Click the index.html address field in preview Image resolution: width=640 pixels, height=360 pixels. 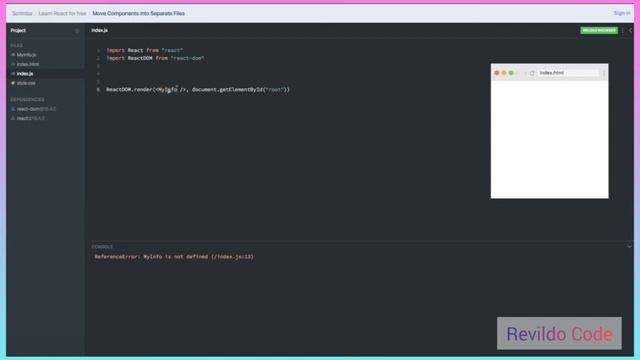point(568,73)
